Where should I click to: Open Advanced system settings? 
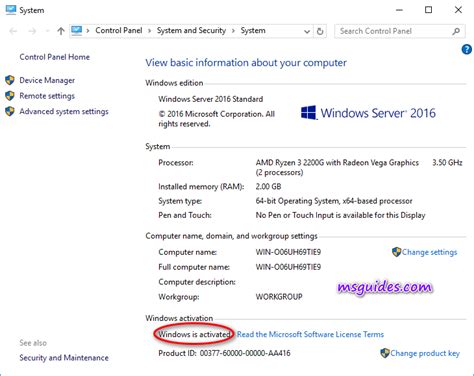(x=64, y=111)
